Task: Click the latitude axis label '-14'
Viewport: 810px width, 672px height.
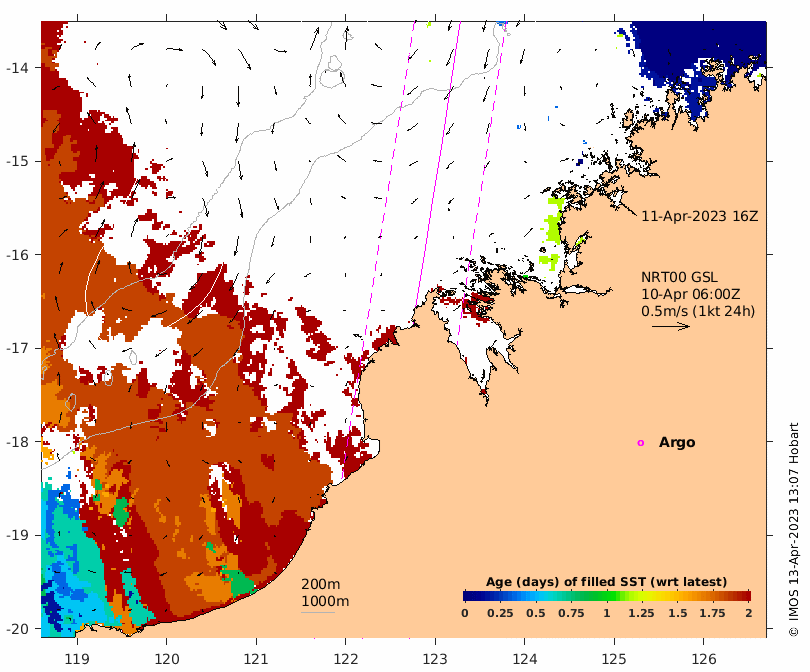Action: coord(17,68)
